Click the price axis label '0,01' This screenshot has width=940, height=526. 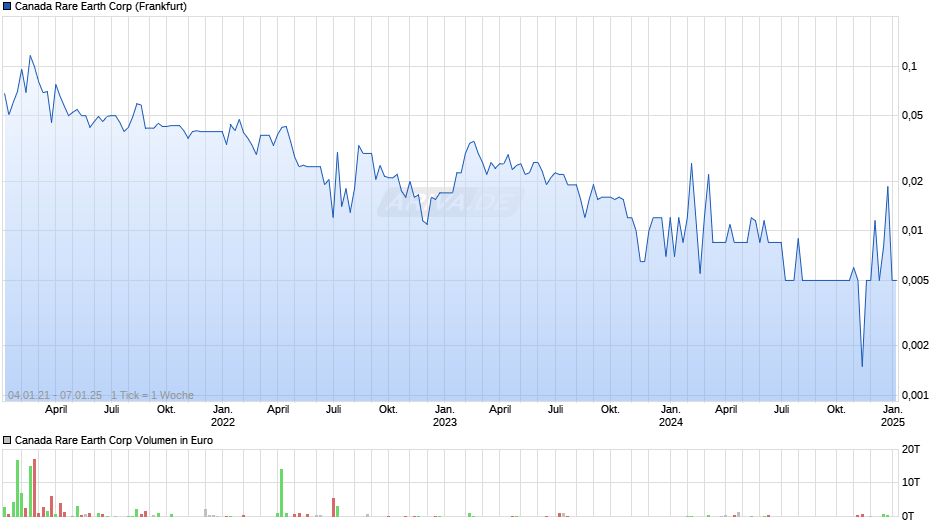click(912, 230)
